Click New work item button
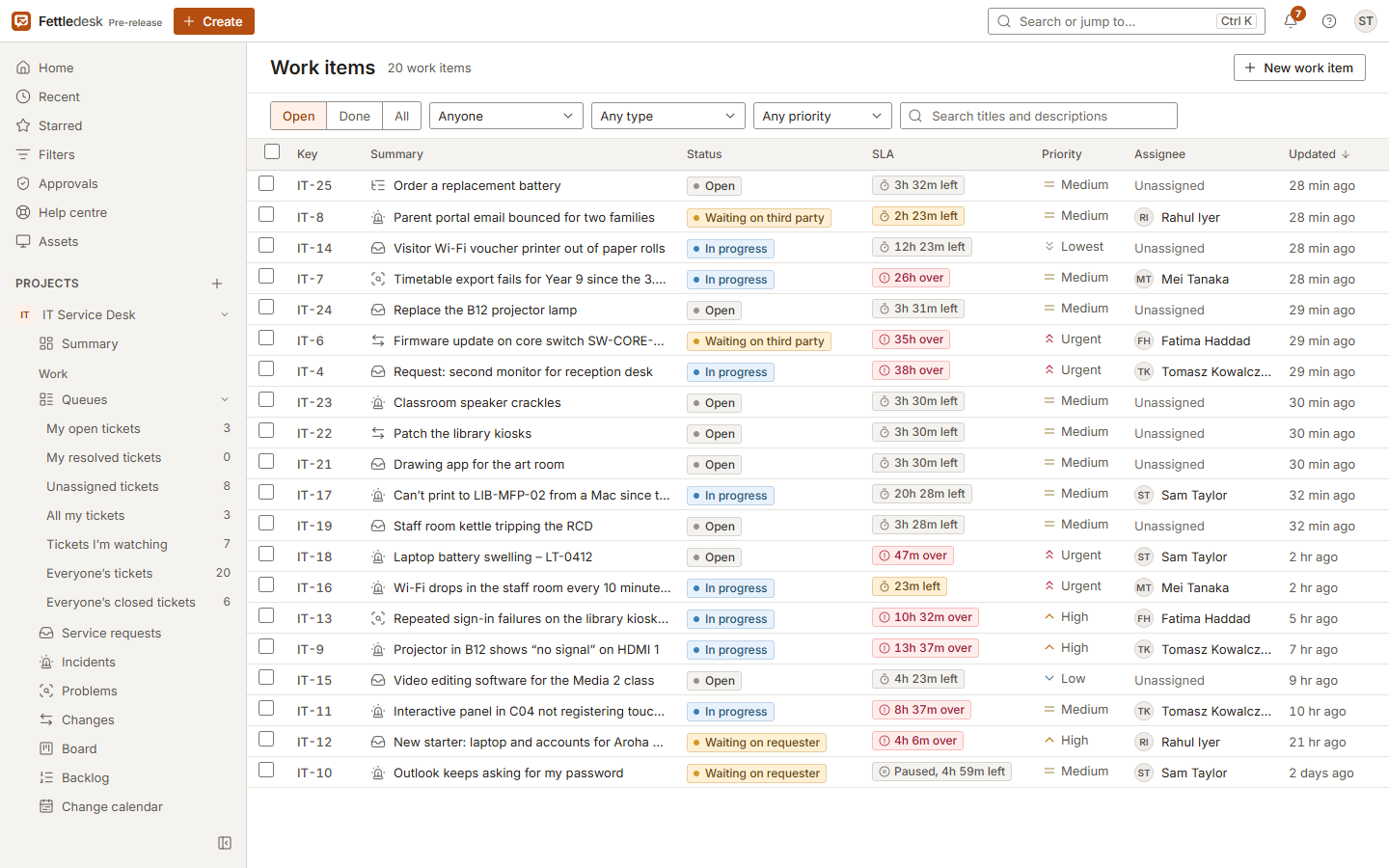This screenshot has height=868, width=1389. [1299, 68]
